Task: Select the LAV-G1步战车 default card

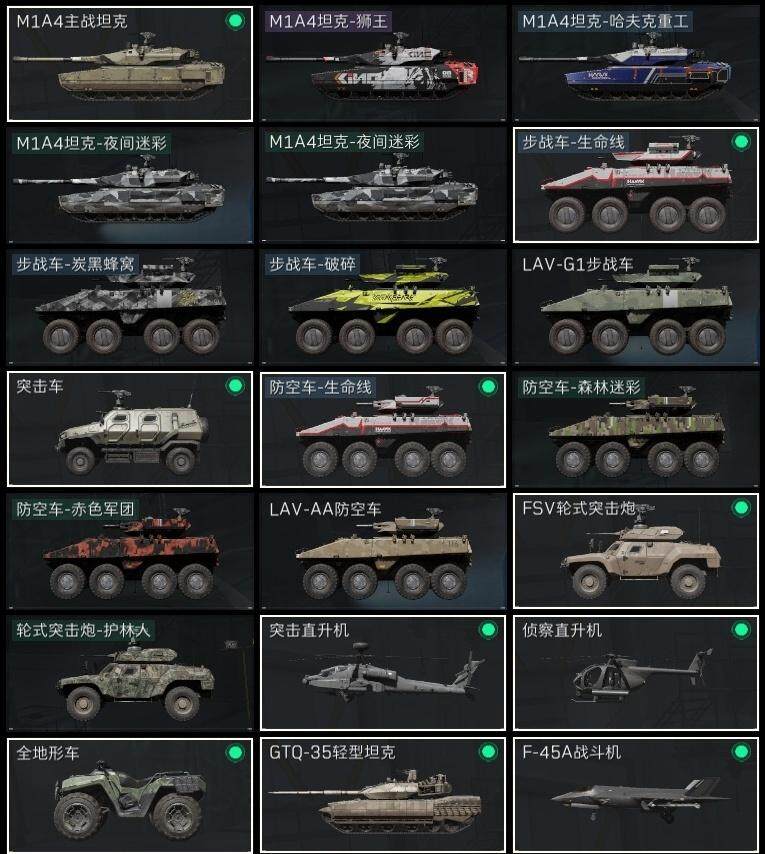Action: pyautogui.click(x=635, y=308)
